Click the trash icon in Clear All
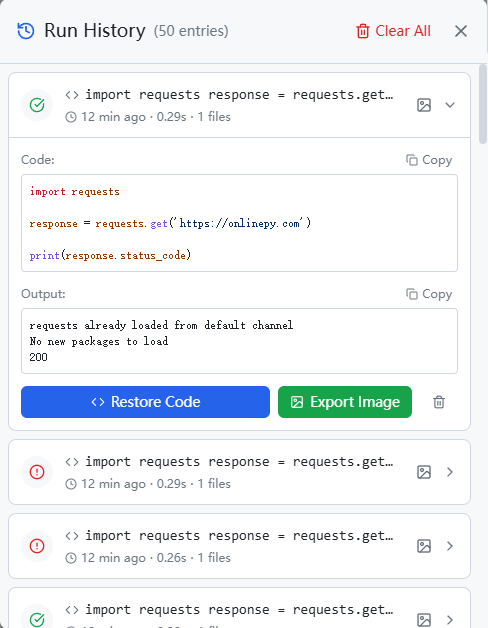 [363, 31]
